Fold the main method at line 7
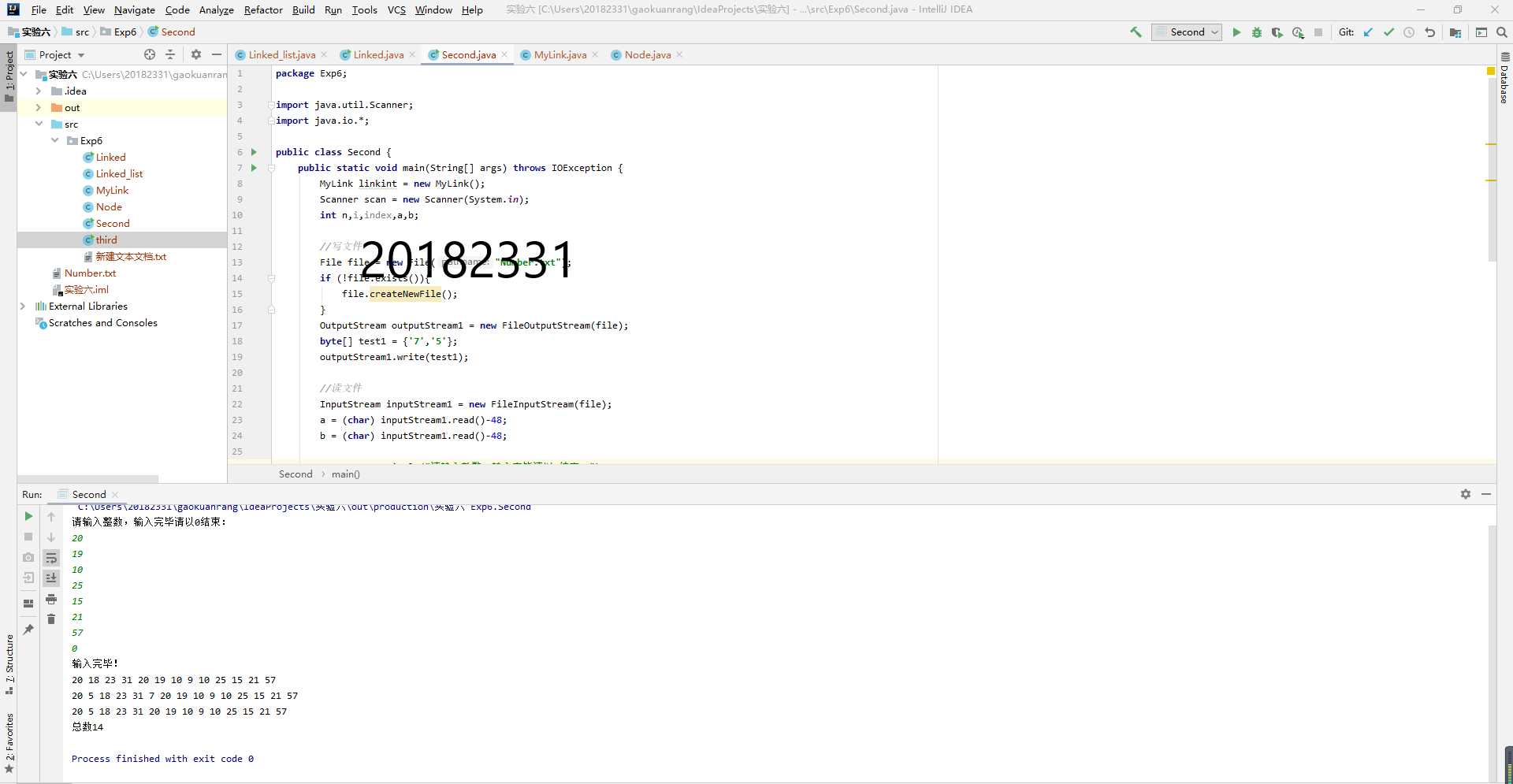The image size is (1513, 784). (271, 168)
